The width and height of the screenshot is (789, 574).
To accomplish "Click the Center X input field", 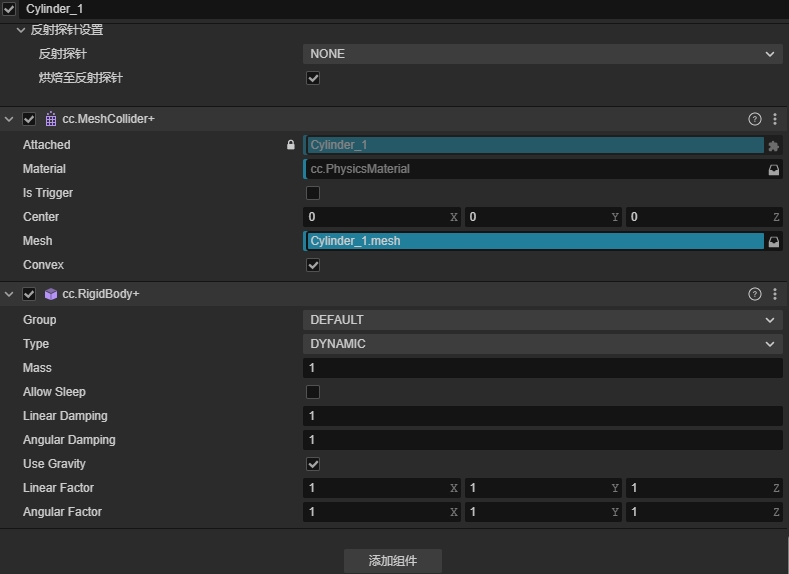I will click(x=381, y=217).
